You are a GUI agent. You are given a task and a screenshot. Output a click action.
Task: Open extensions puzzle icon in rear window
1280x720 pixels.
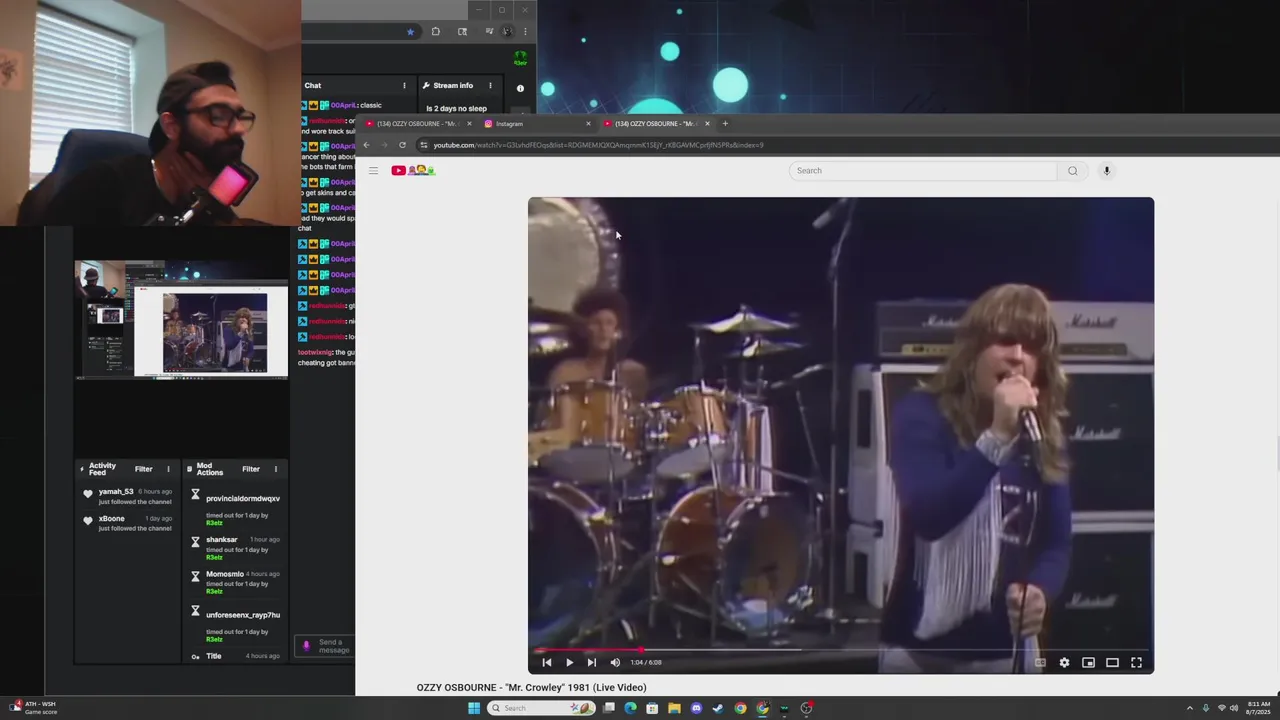435,32
